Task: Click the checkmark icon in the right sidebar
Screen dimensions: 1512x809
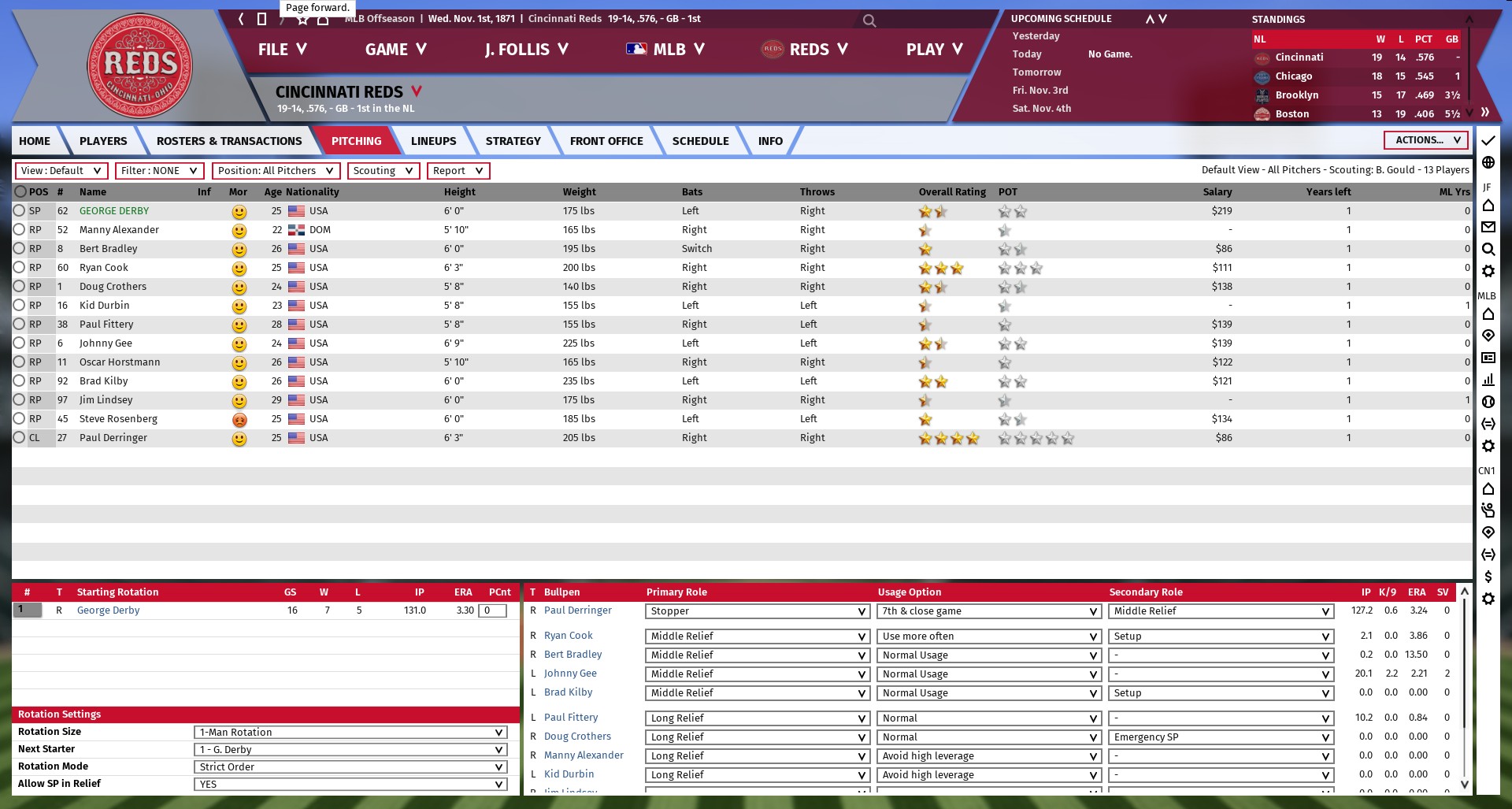Action: [1488, 140]
